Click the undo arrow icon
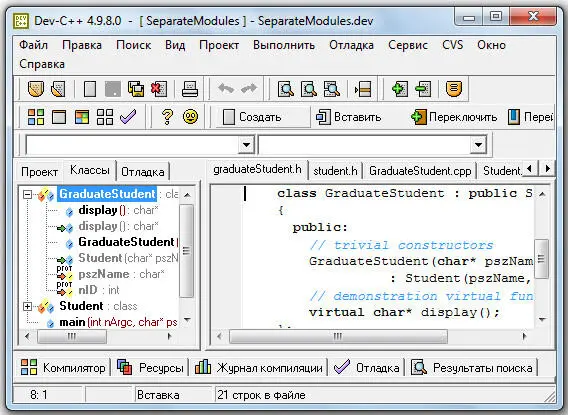The image size is (568, 415). [x=226, y=88]
